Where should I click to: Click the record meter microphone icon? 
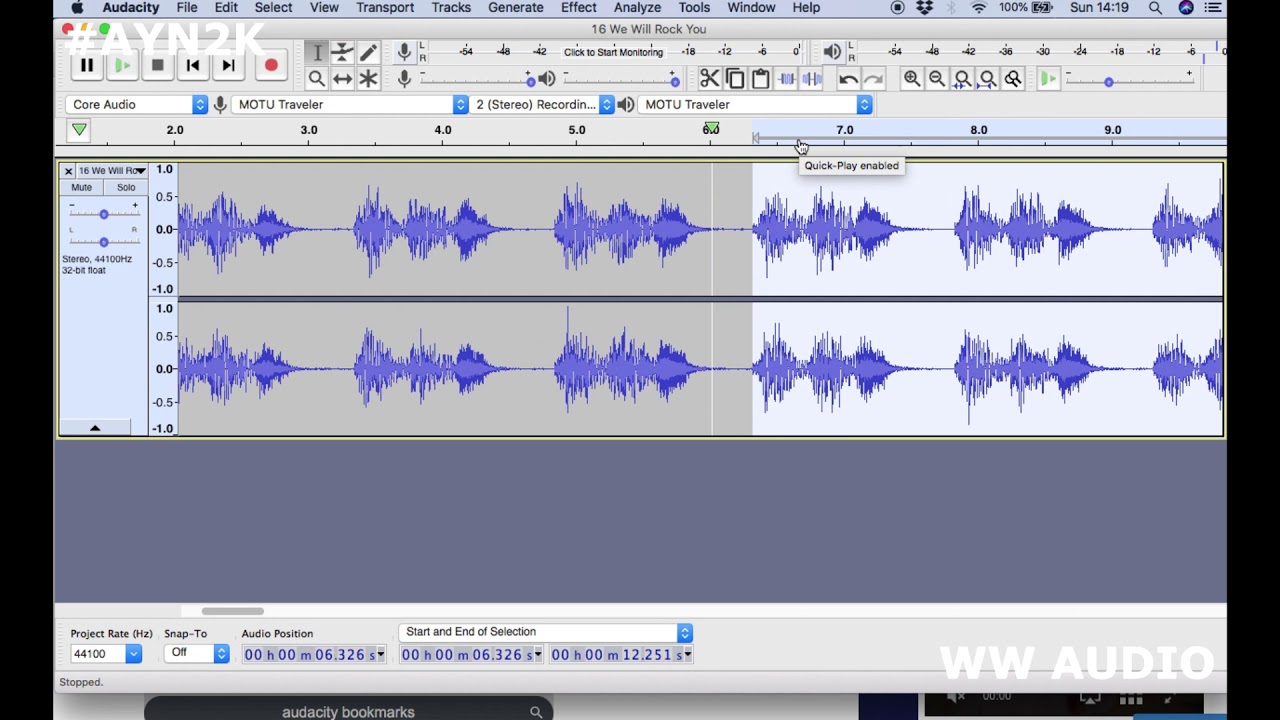tap(404, 52)
